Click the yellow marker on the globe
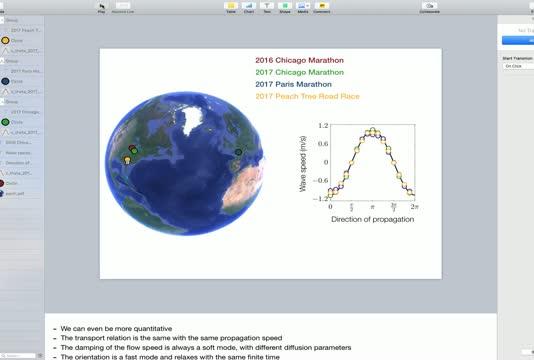This screenshot has width=534, height=360. 127,160
